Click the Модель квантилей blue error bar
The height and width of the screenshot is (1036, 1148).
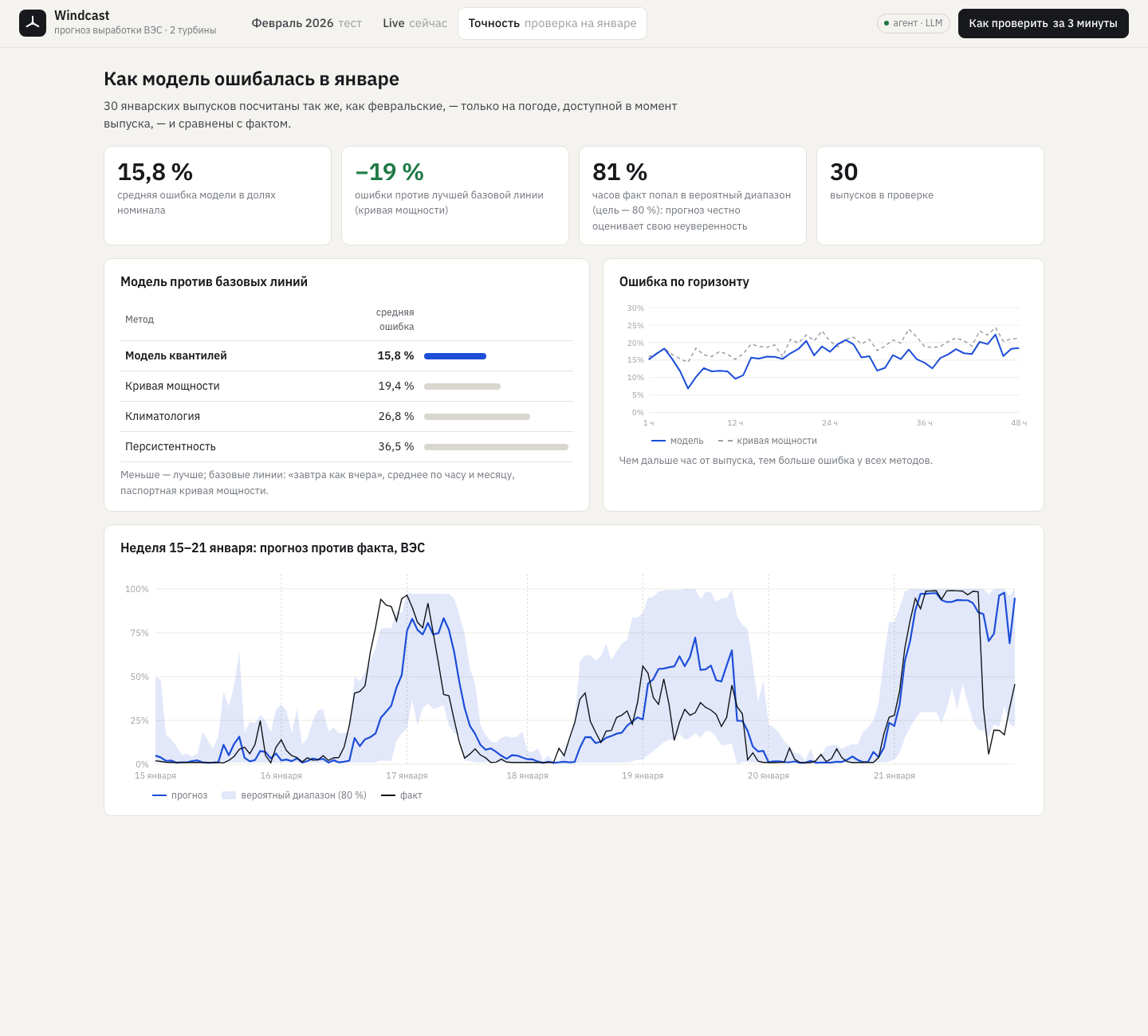455,356
